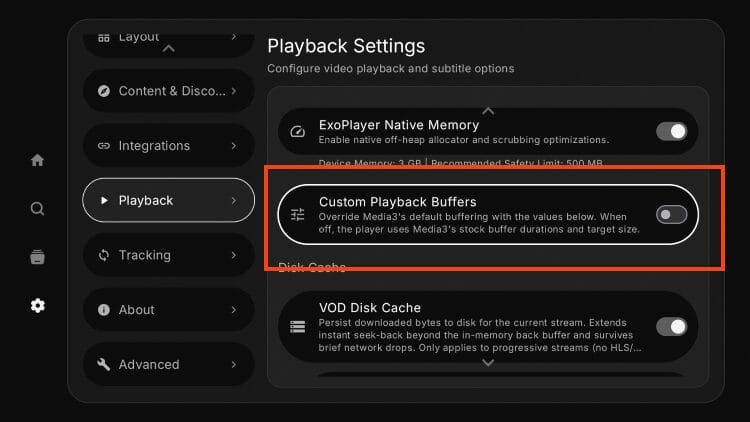The height and width of the screenshot is (422, 750).
Task: Click the Custom Playback Buffers sliders icon
Action: coord(298,214)
